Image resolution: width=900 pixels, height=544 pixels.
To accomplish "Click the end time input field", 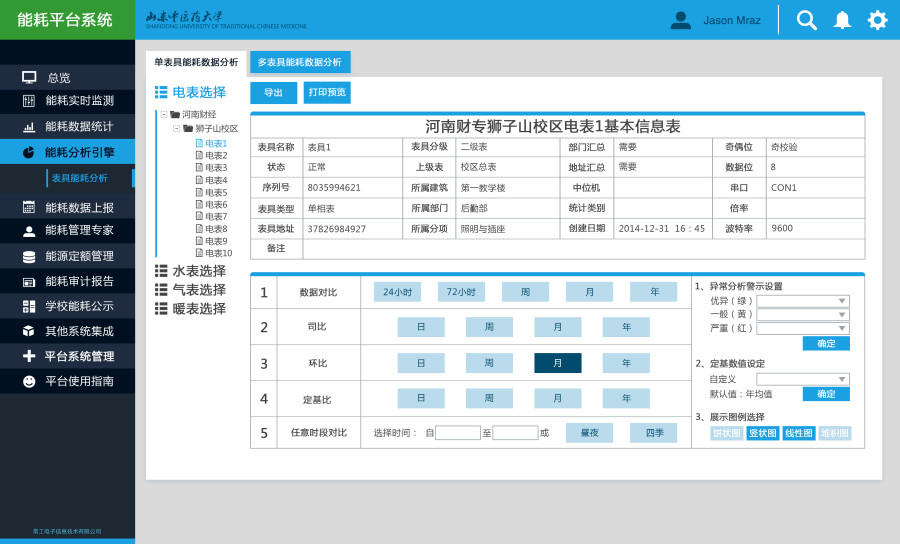I will coord(515,433).
